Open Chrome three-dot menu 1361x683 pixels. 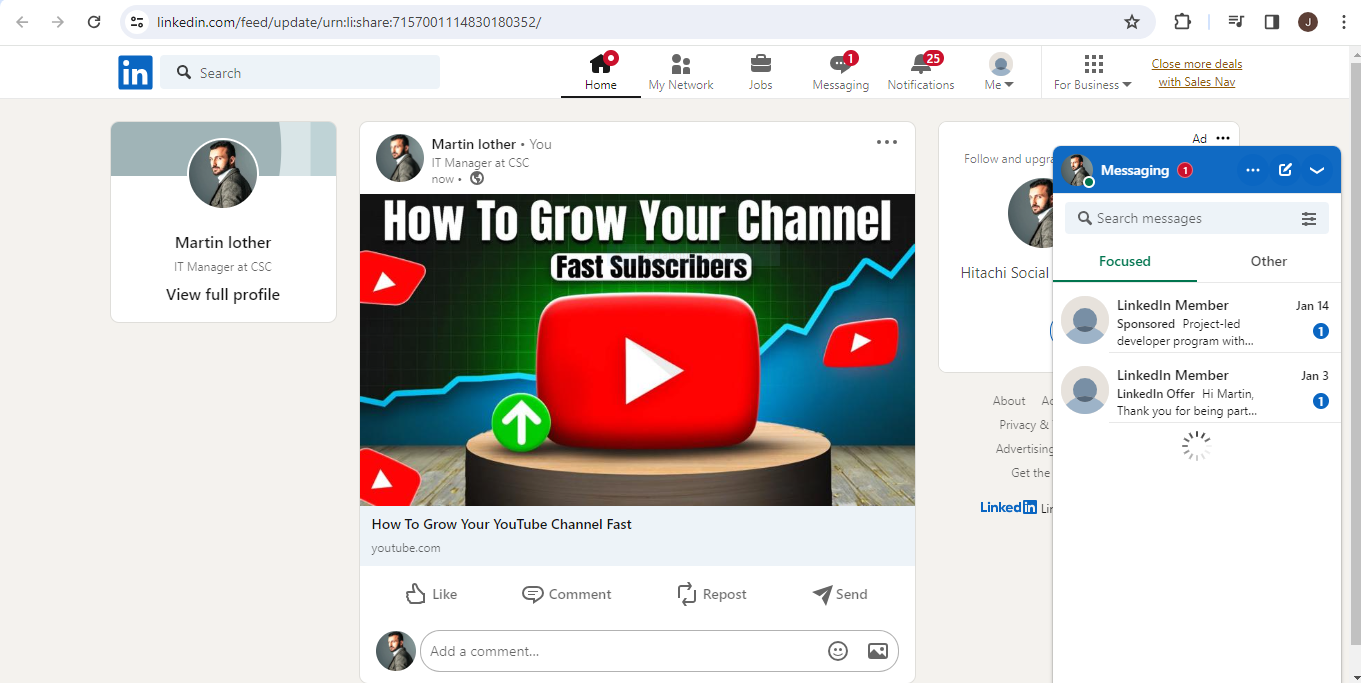(x=1343, y=22)
